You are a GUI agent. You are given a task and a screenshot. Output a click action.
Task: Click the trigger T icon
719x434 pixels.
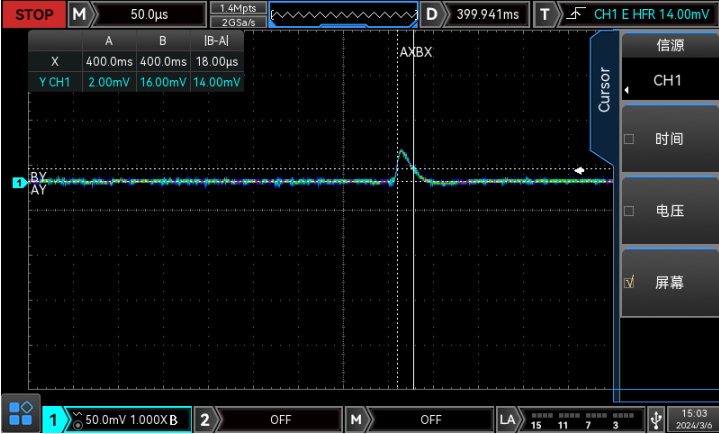click(544, 14)
